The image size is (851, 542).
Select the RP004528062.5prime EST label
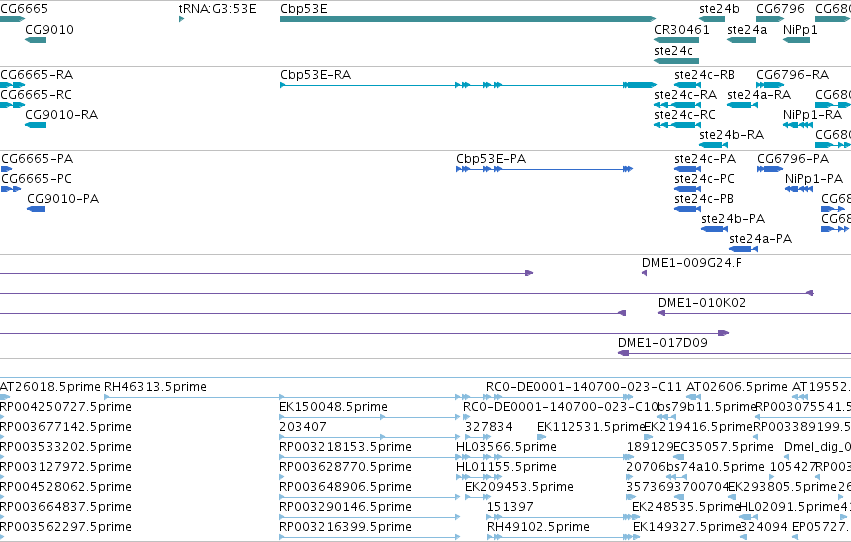click(x=66, y=487)
